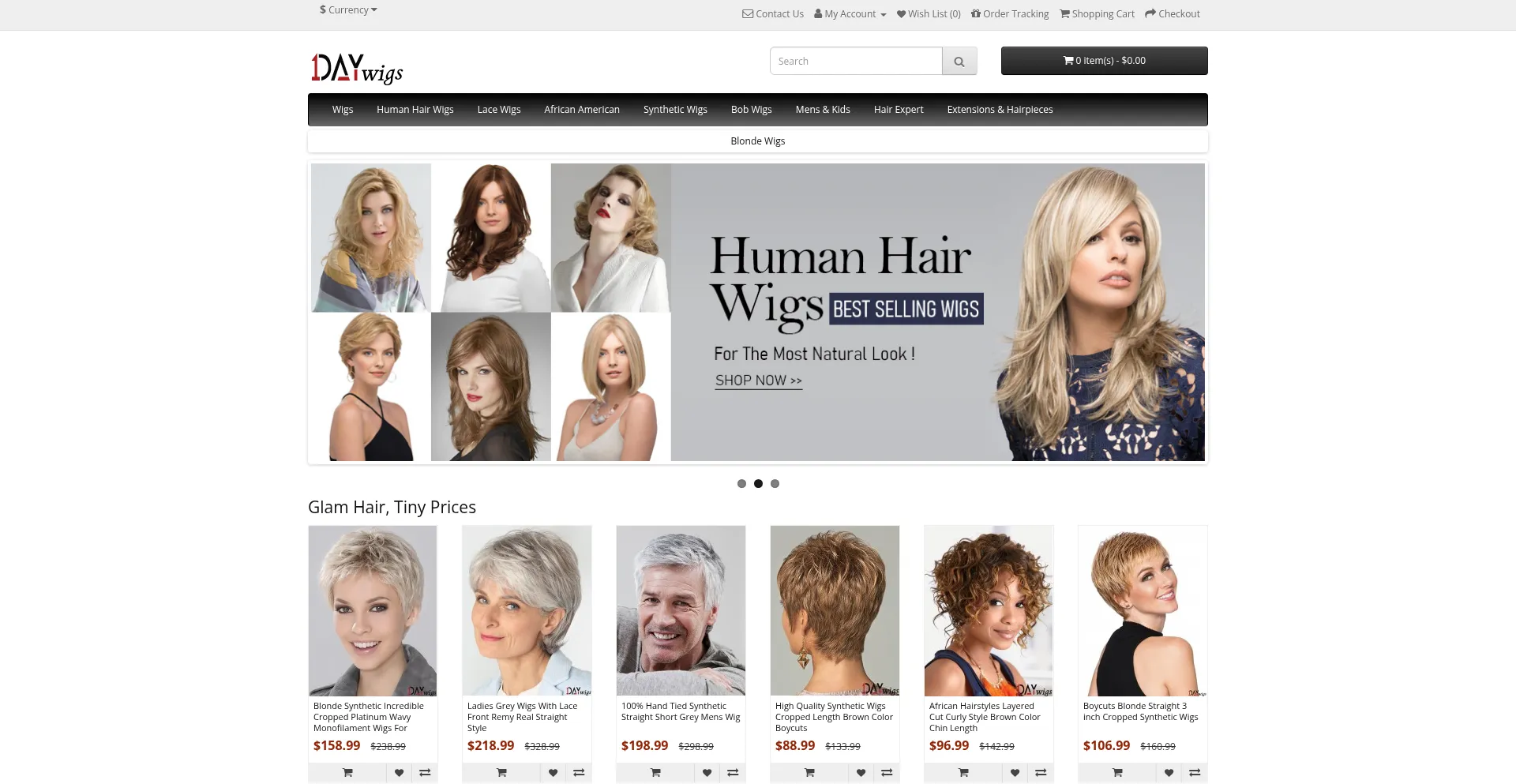Add Blonde Synthetic Cropped Platinum wig to cart
This screenshot has height=784, width=1516.
tap(347, 772)
